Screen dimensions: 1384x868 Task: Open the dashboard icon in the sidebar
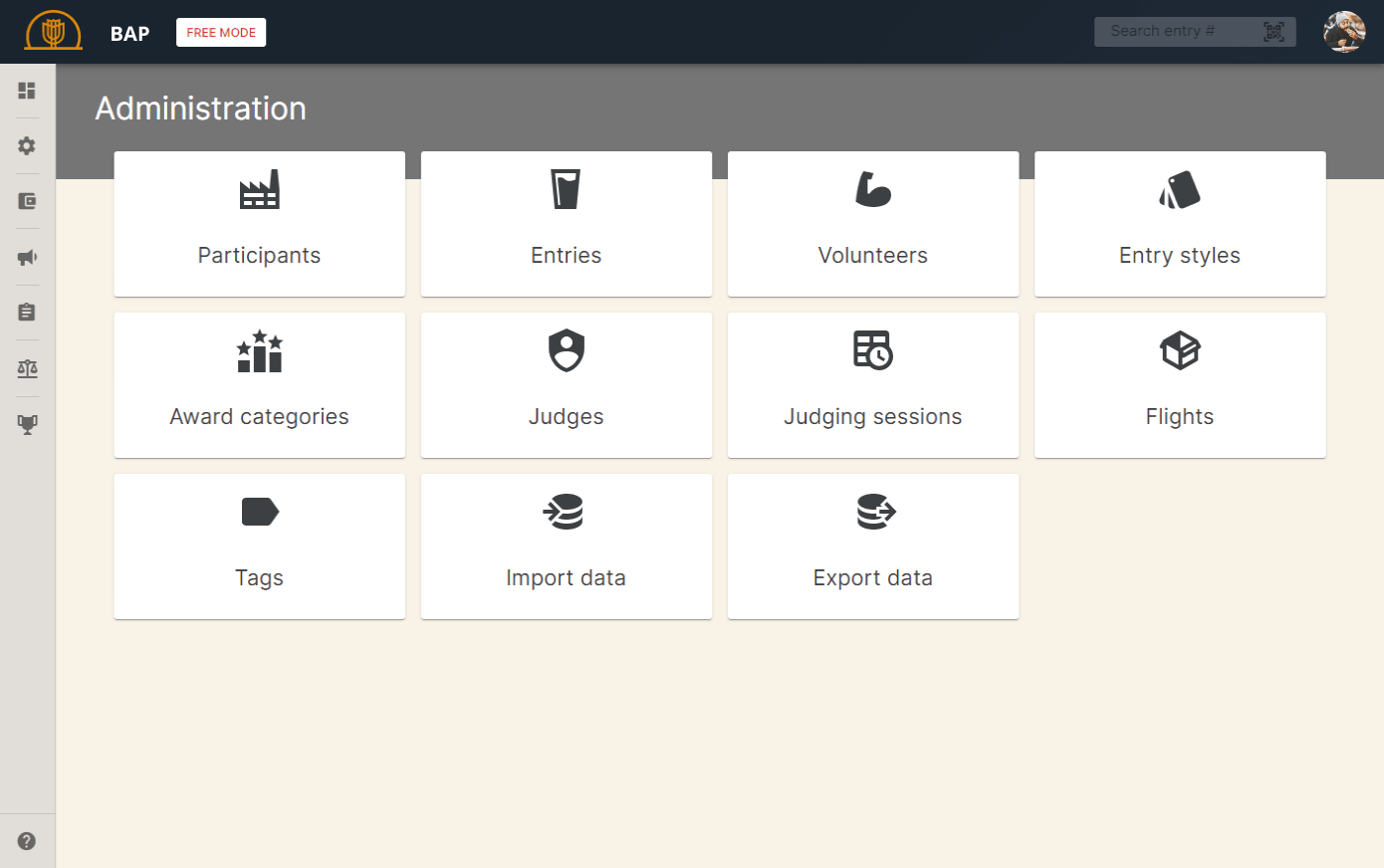(27, 91)
